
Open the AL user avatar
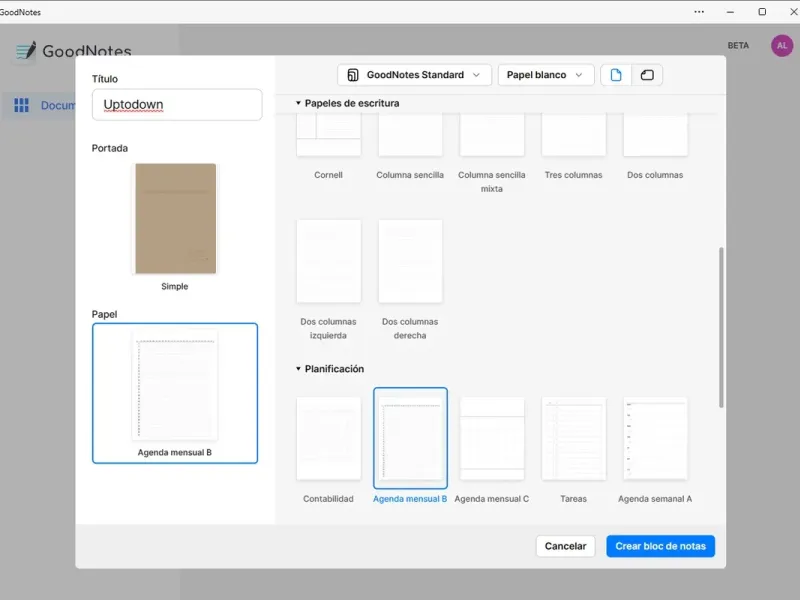tap(782, 45)
